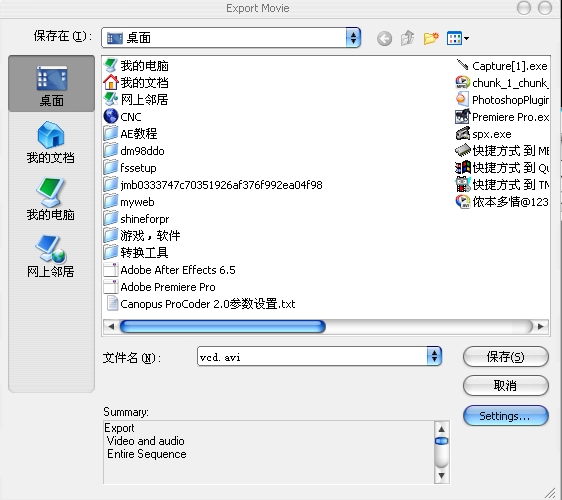562x500 pixels.
Task: Open the view menu icon dropdown
Action: click(x=458, y=38)
